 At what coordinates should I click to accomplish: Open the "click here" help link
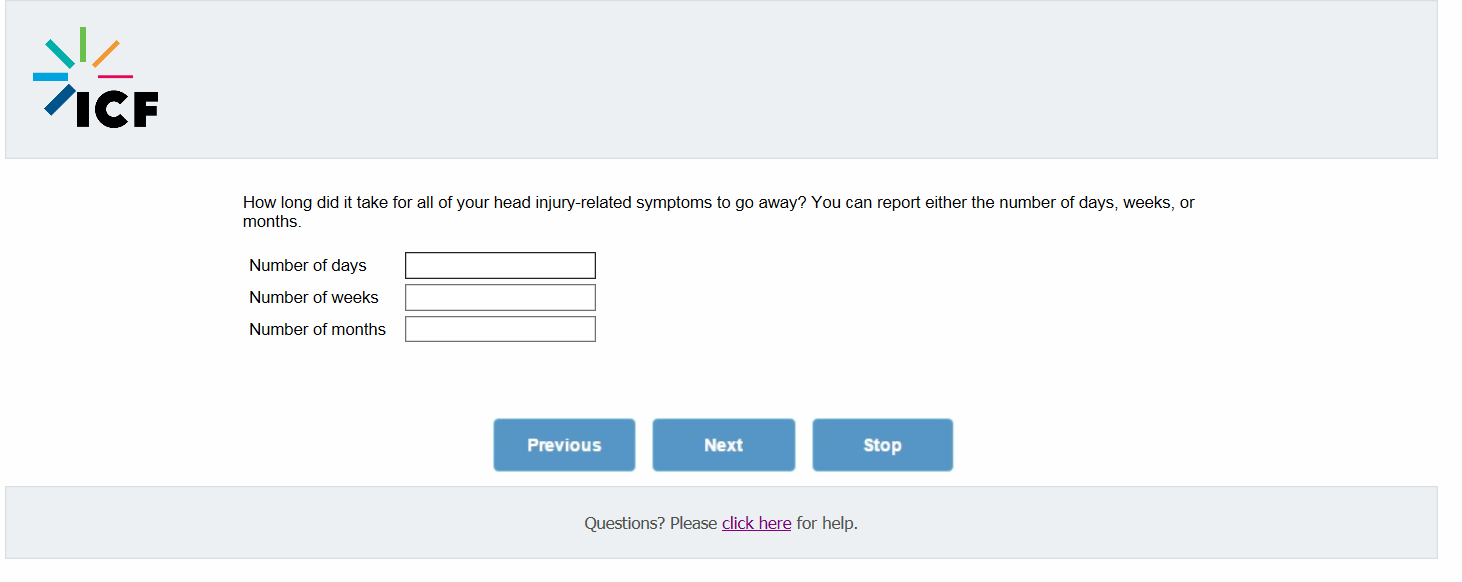756,523
